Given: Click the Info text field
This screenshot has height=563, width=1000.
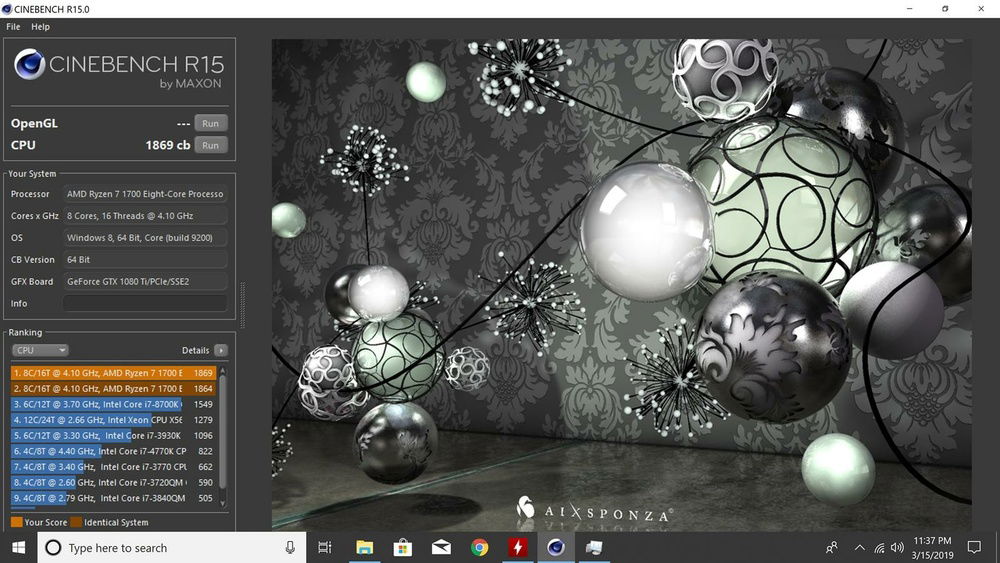Looking at the screenshot, I should [145, 303].
